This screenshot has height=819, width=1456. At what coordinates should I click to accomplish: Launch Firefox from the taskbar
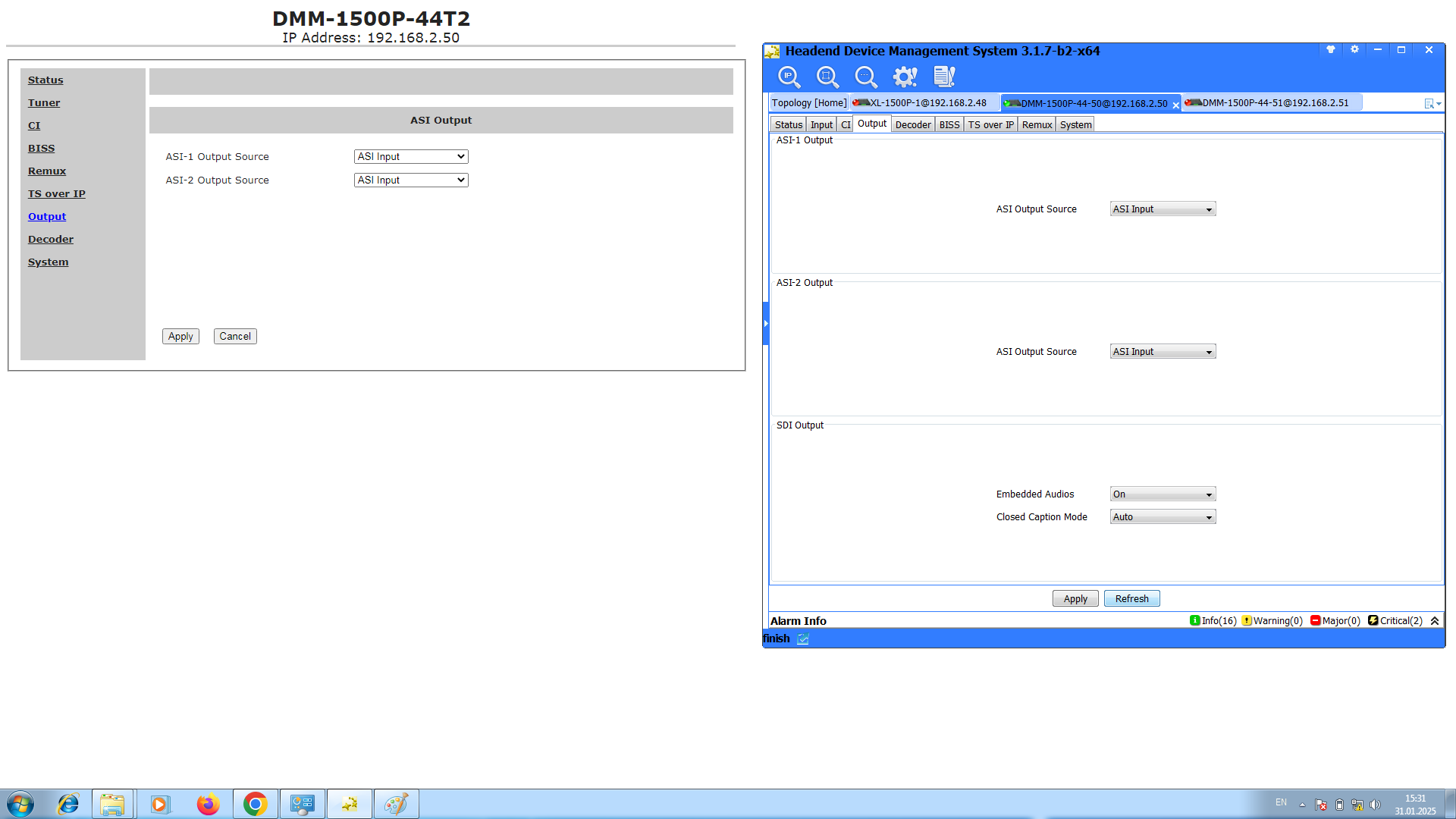tap(208, 804)
